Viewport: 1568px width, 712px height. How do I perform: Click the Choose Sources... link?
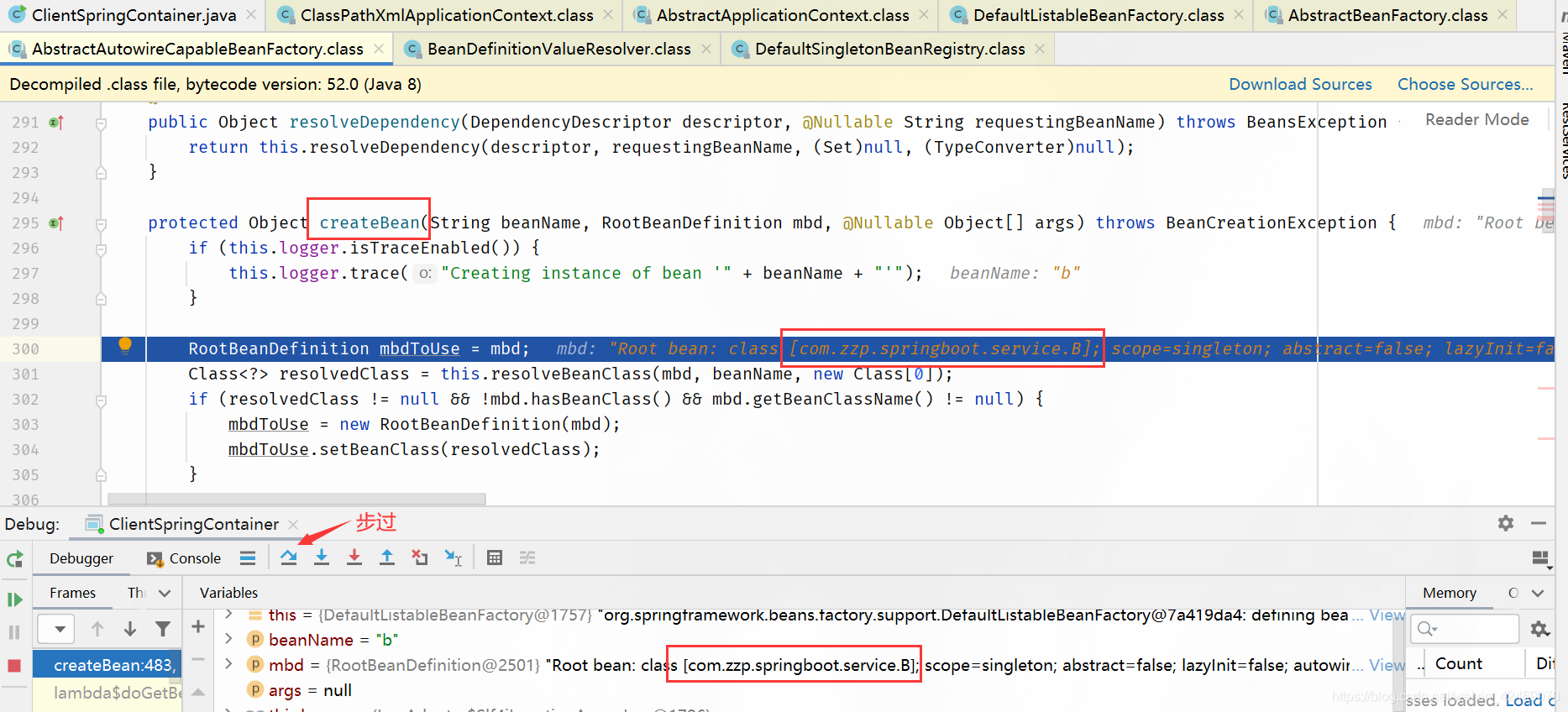pos(1465,84)
